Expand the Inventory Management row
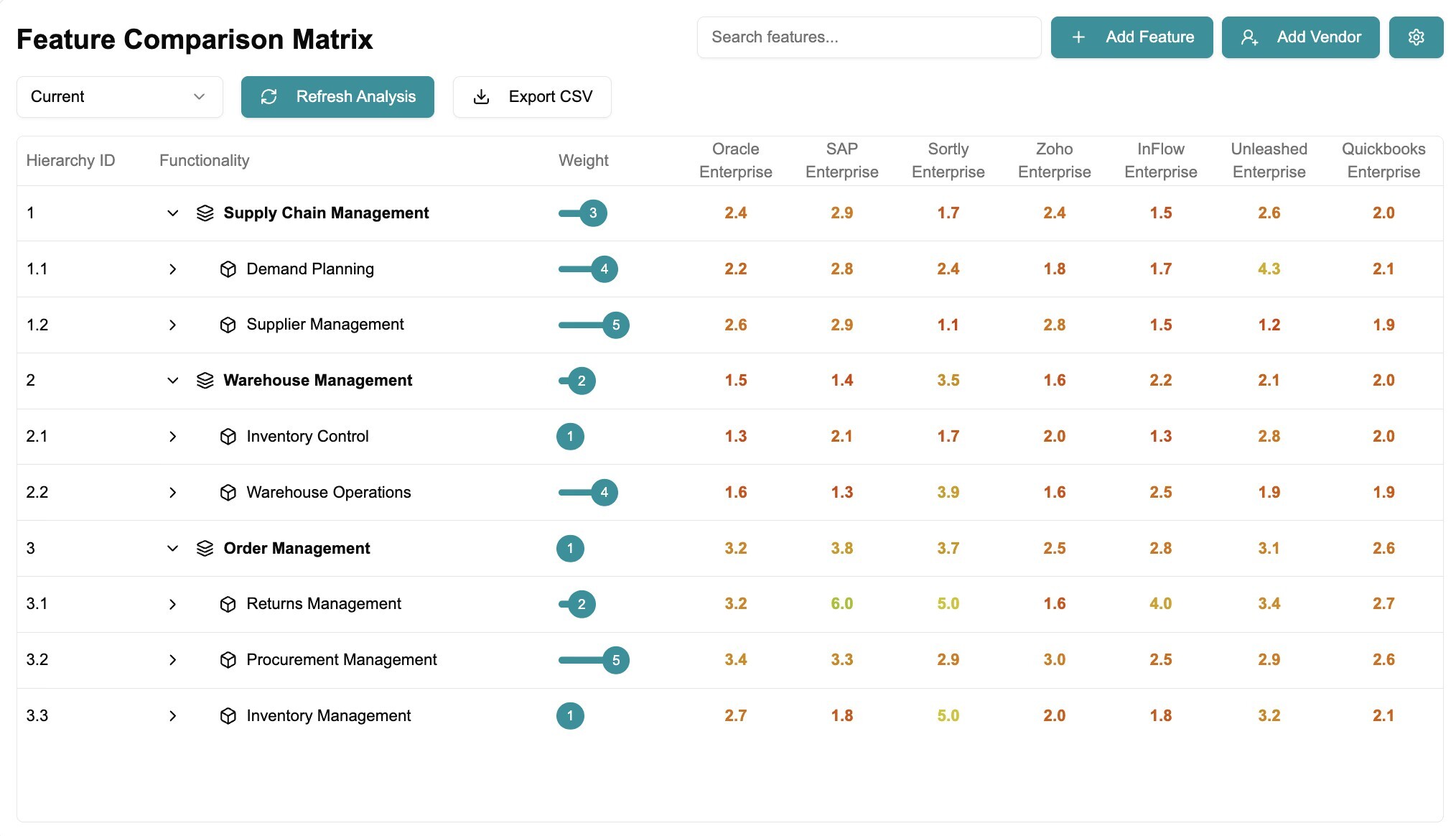 click(172, 716)
